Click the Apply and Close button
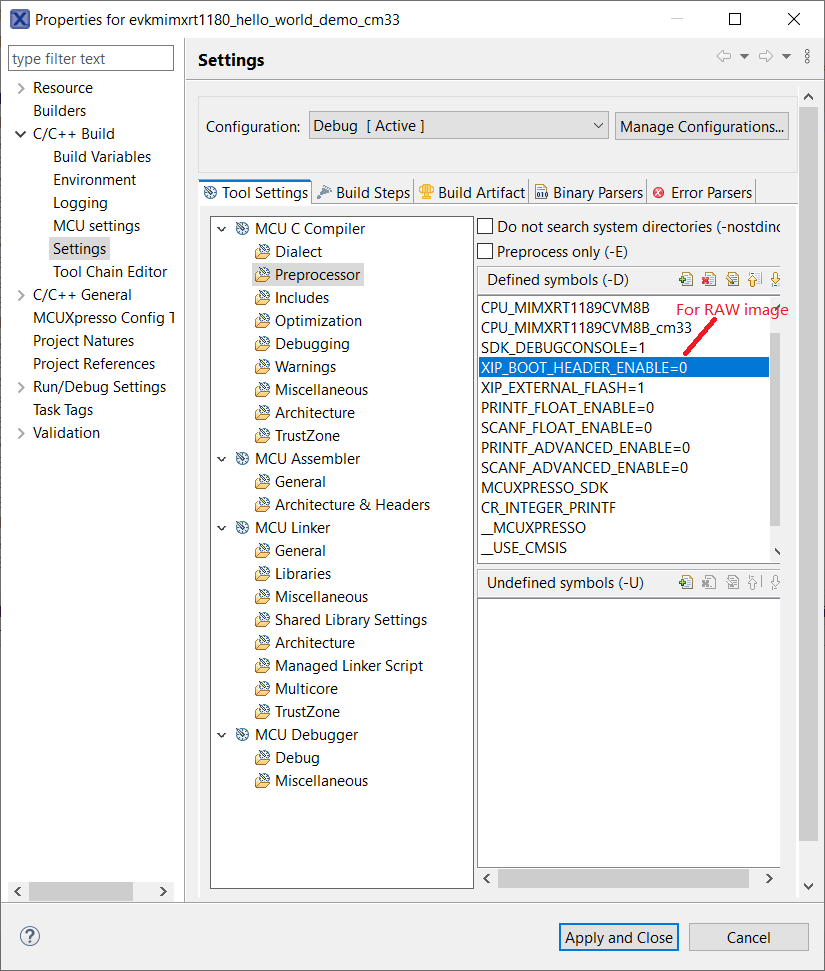Viewport: 825px width, 971px height. tap(619, 937)
